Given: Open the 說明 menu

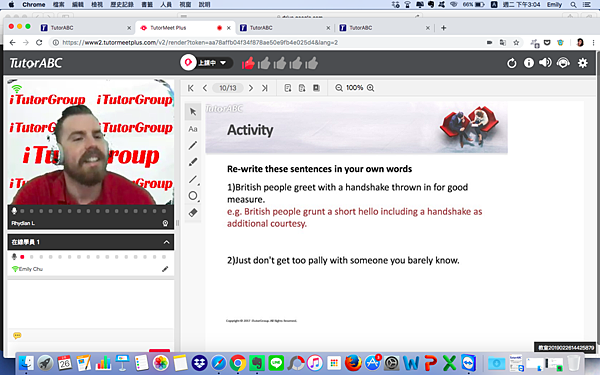Looking at the screenshot, I should [204, 5].
